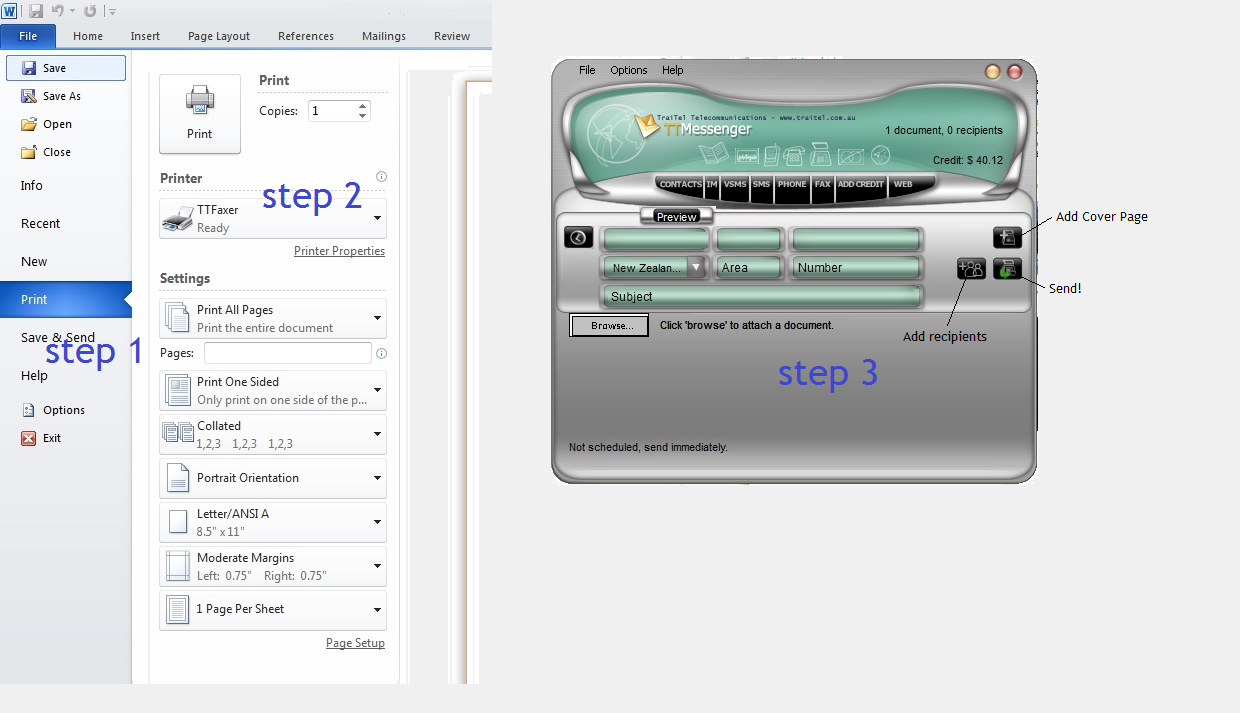
Task: Click the large Print button with printer icon
Action: [x=200, y=114]
